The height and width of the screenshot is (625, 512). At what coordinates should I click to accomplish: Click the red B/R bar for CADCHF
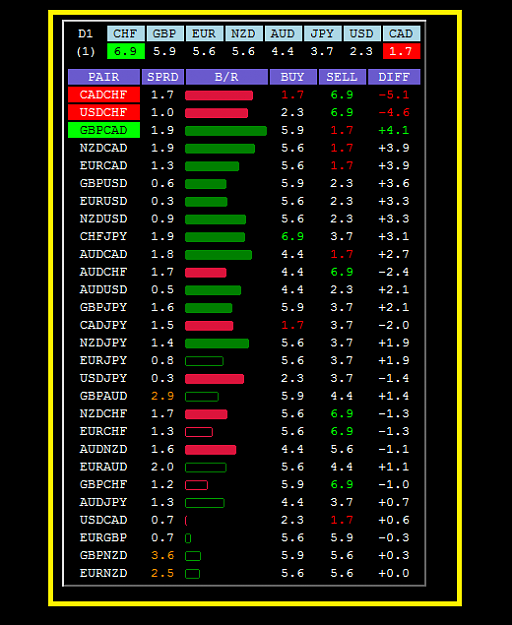tap(219, 95)
